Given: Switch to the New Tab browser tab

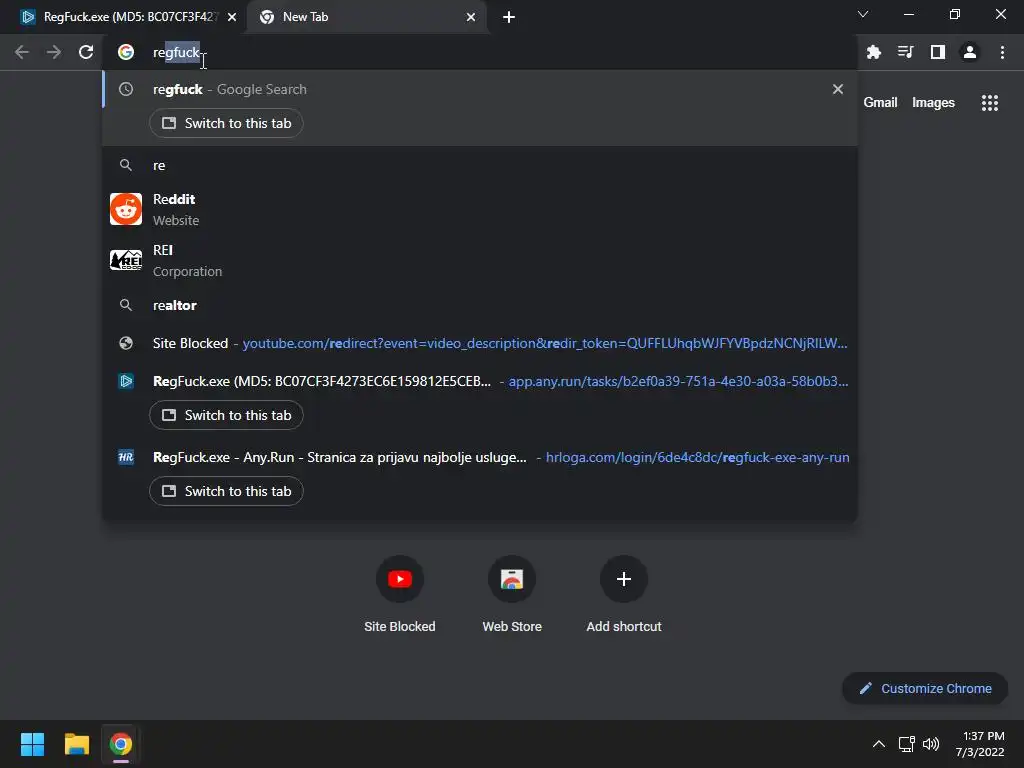Looking at the screenshot, I should pos(366,17).
